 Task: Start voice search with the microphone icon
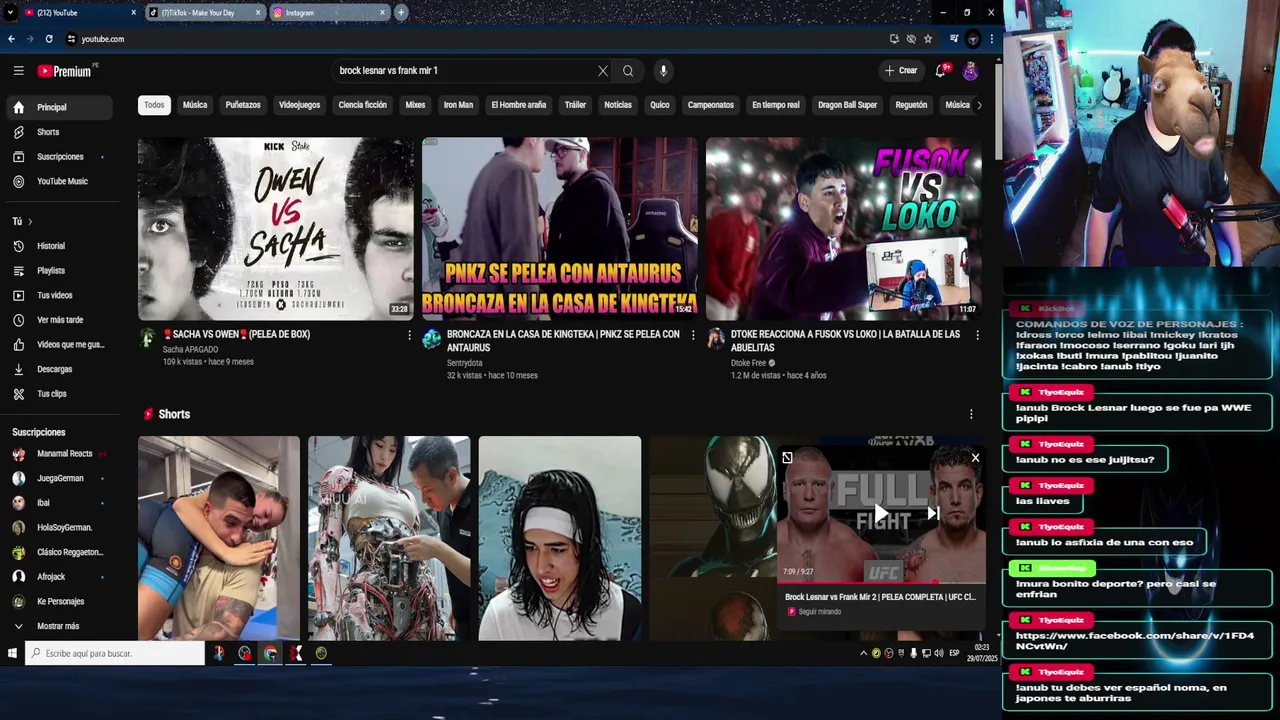[662, 71]
